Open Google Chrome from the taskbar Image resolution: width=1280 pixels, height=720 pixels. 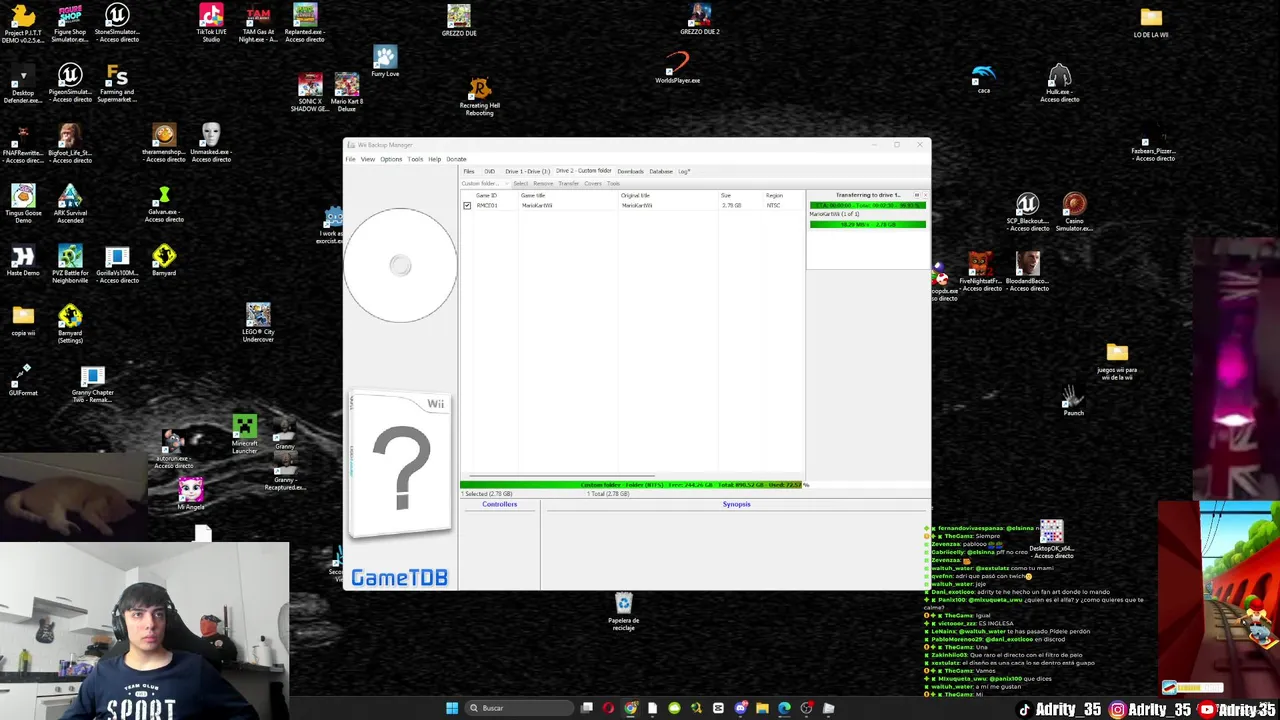click(x=630, y=708)
